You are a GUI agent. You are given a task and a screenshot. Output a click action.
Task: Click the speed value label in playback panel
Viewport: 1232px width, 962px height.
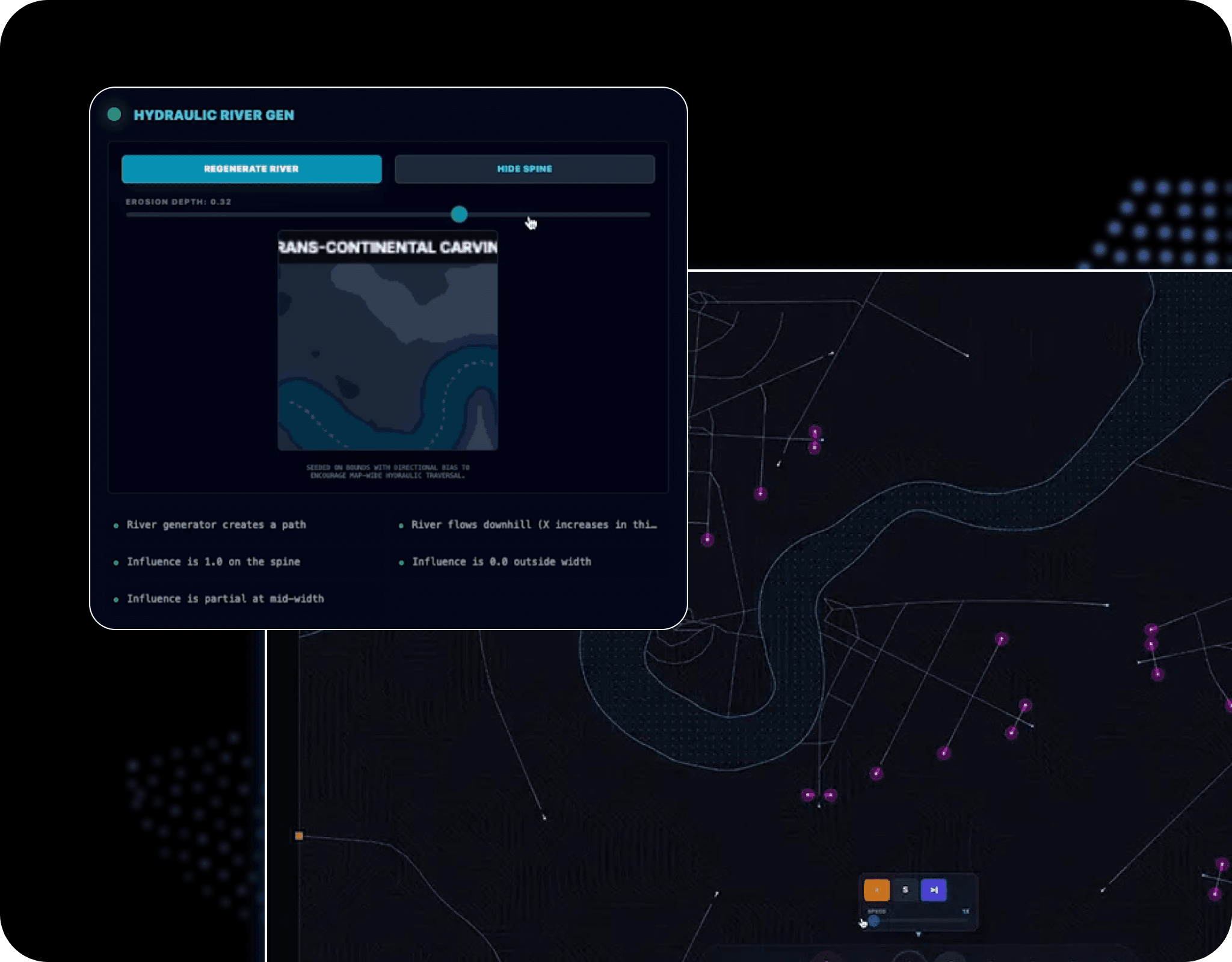pyautogui.click(x=966, y=911)
